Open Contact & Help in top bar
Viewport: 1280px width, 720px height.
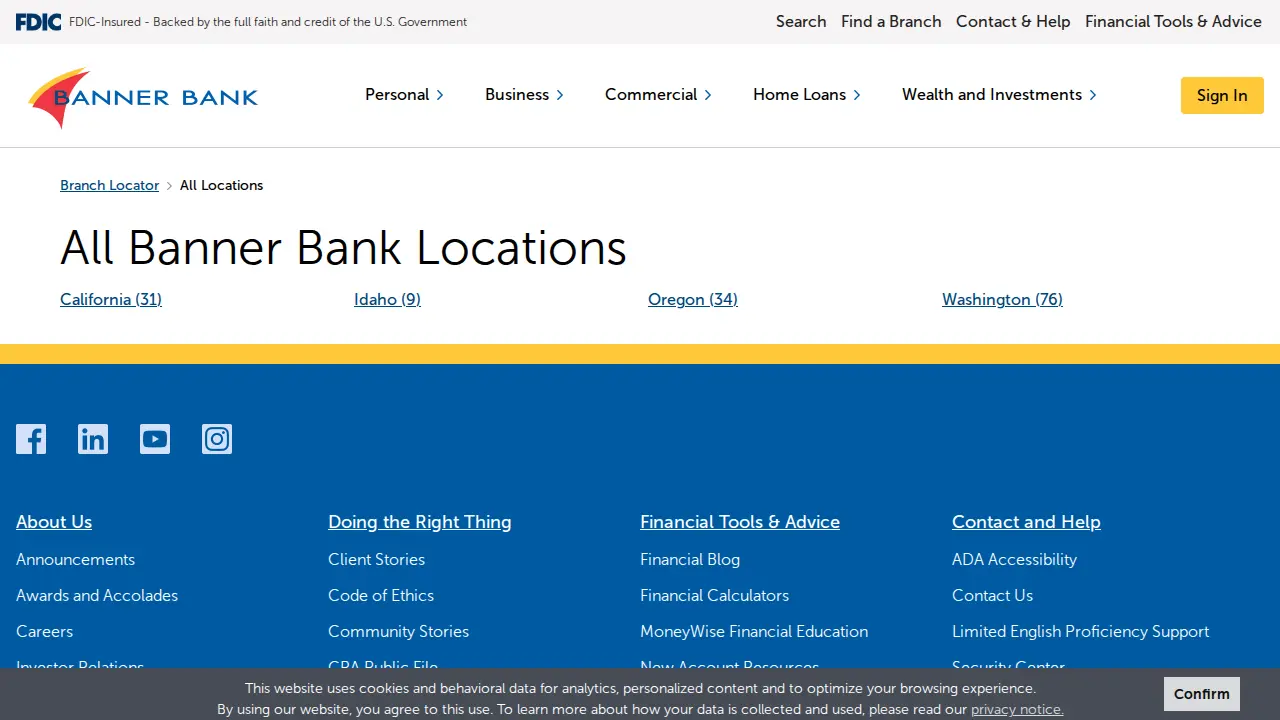[1013, 22]
